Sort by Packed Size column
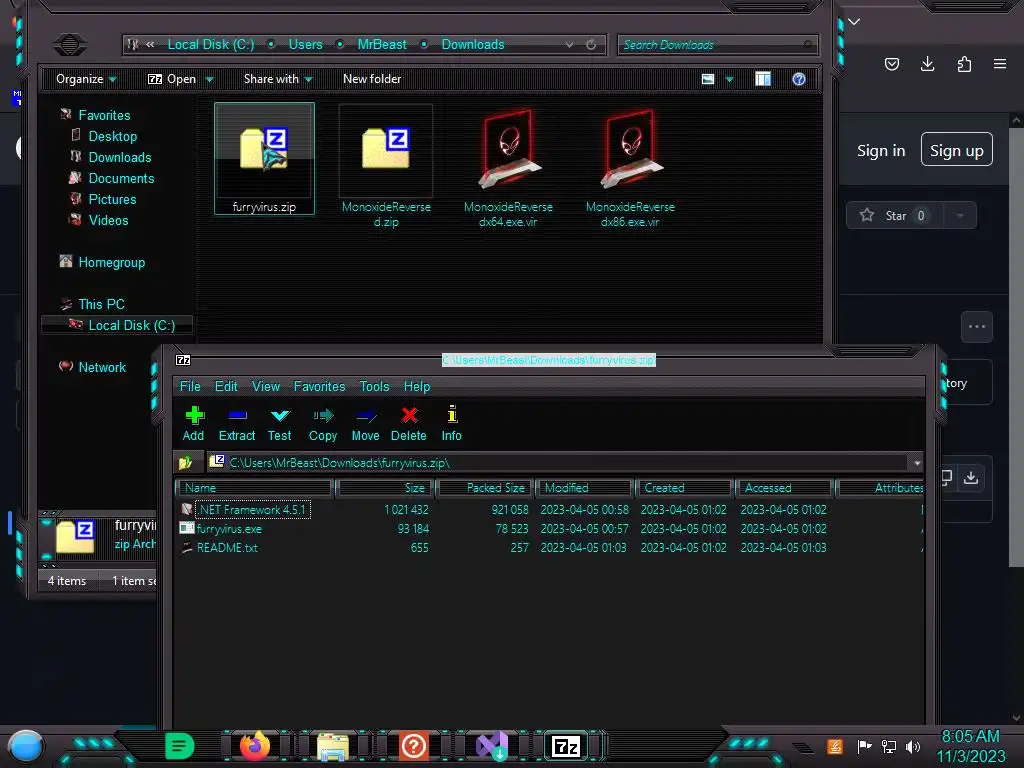 tap(485, 488)
